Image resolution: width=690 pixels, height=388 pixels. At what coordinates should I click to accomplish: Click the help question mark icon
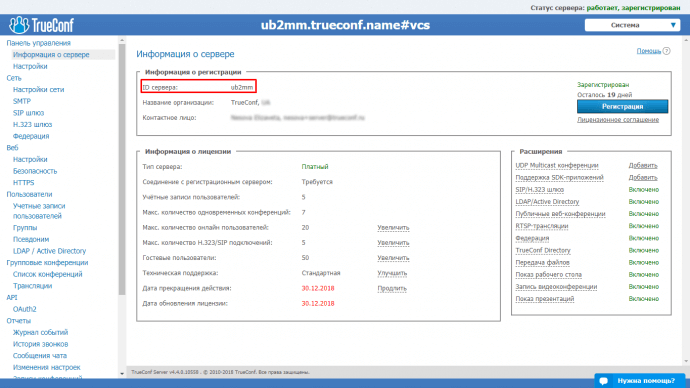coord(667,51)
